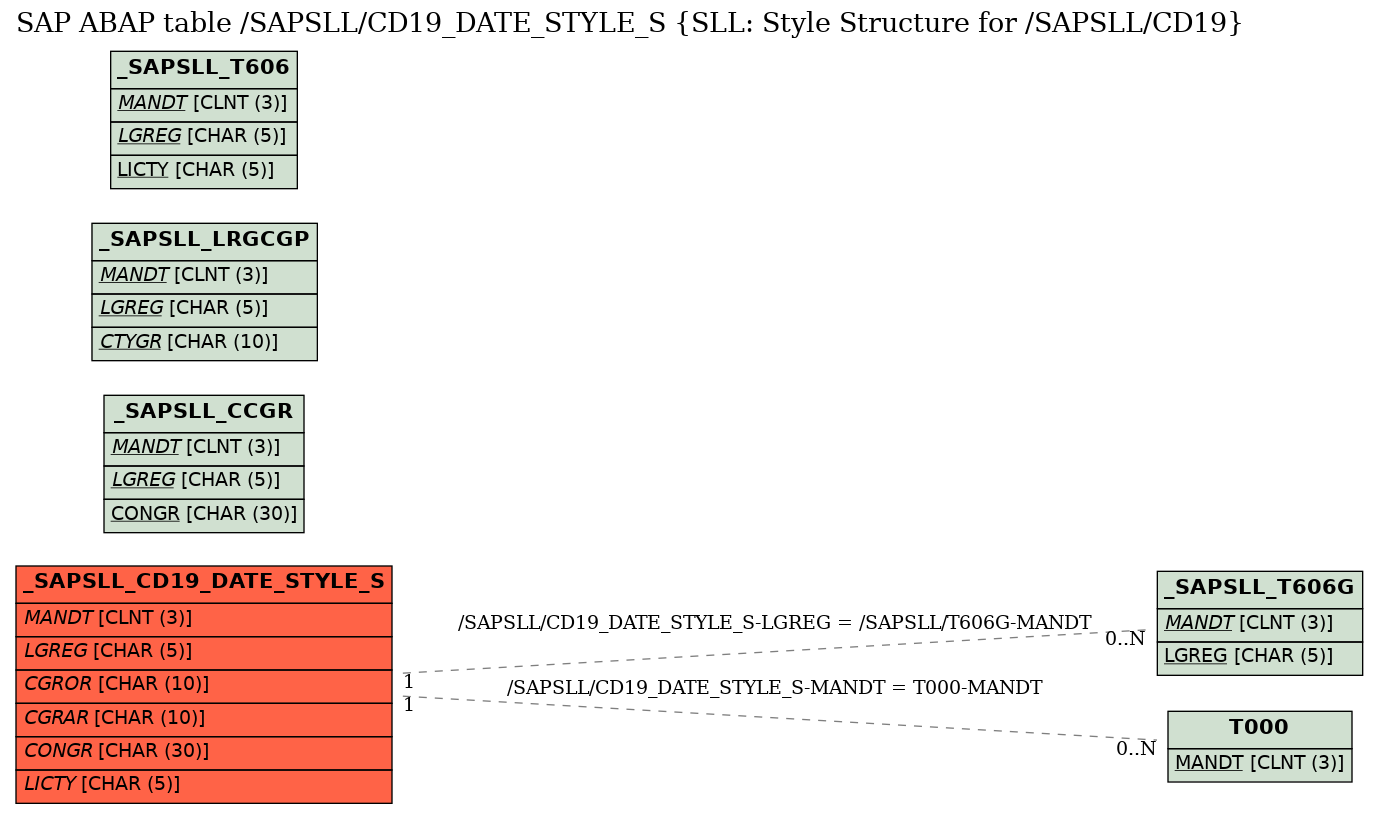The image size is (1379, 814).
Task: Select CGRAR [CHAR (10)] field row
Action: [203, 719]
